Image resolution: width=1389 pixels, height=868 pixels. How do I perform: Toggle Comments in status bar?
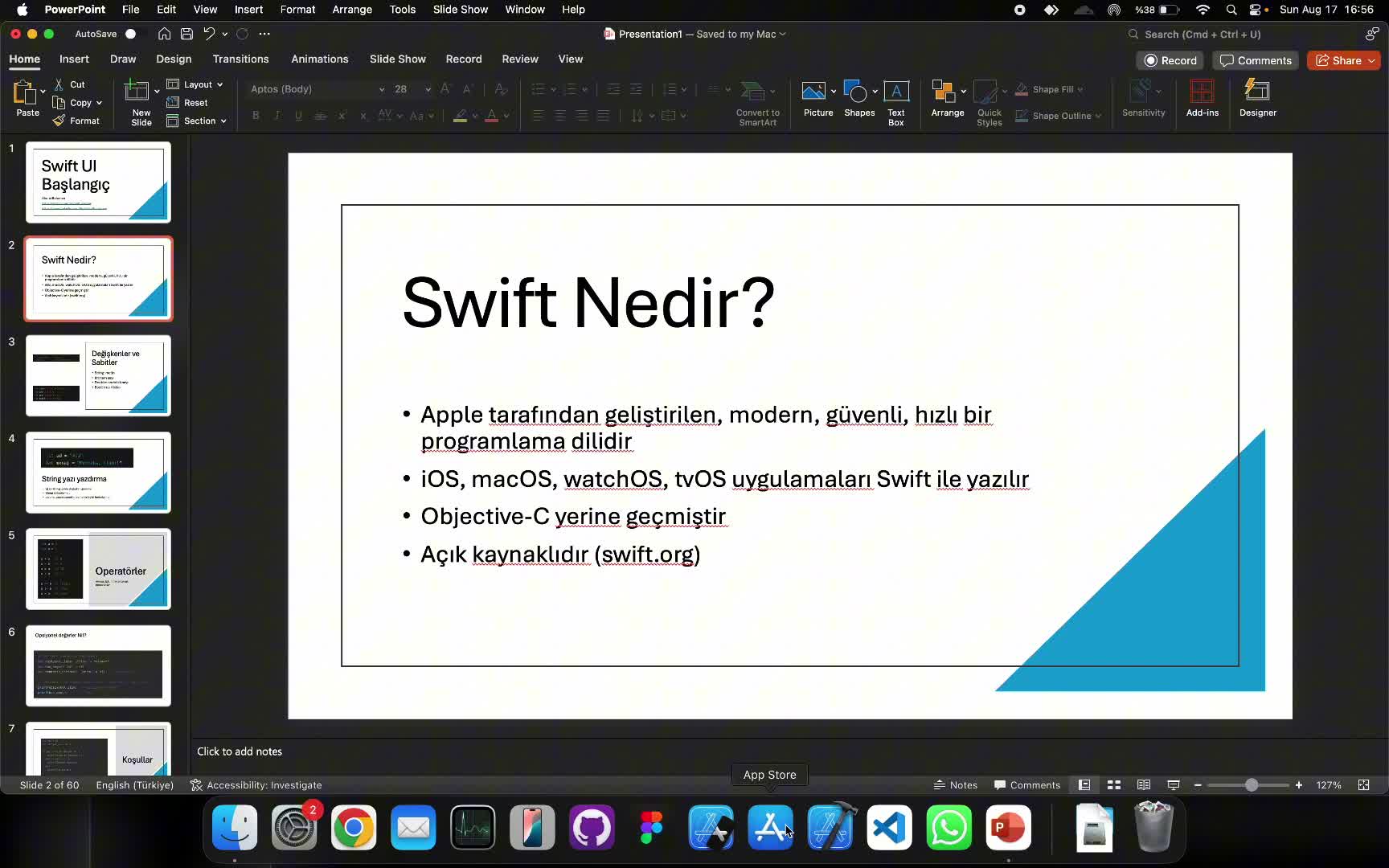coord(1027,785)
